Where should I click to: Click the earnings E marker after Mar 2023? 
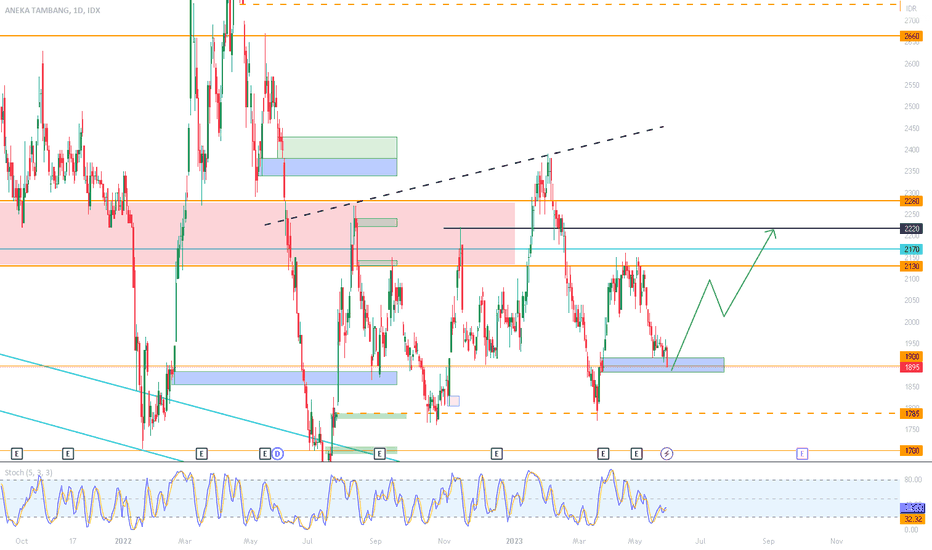(x=603, y=454)
